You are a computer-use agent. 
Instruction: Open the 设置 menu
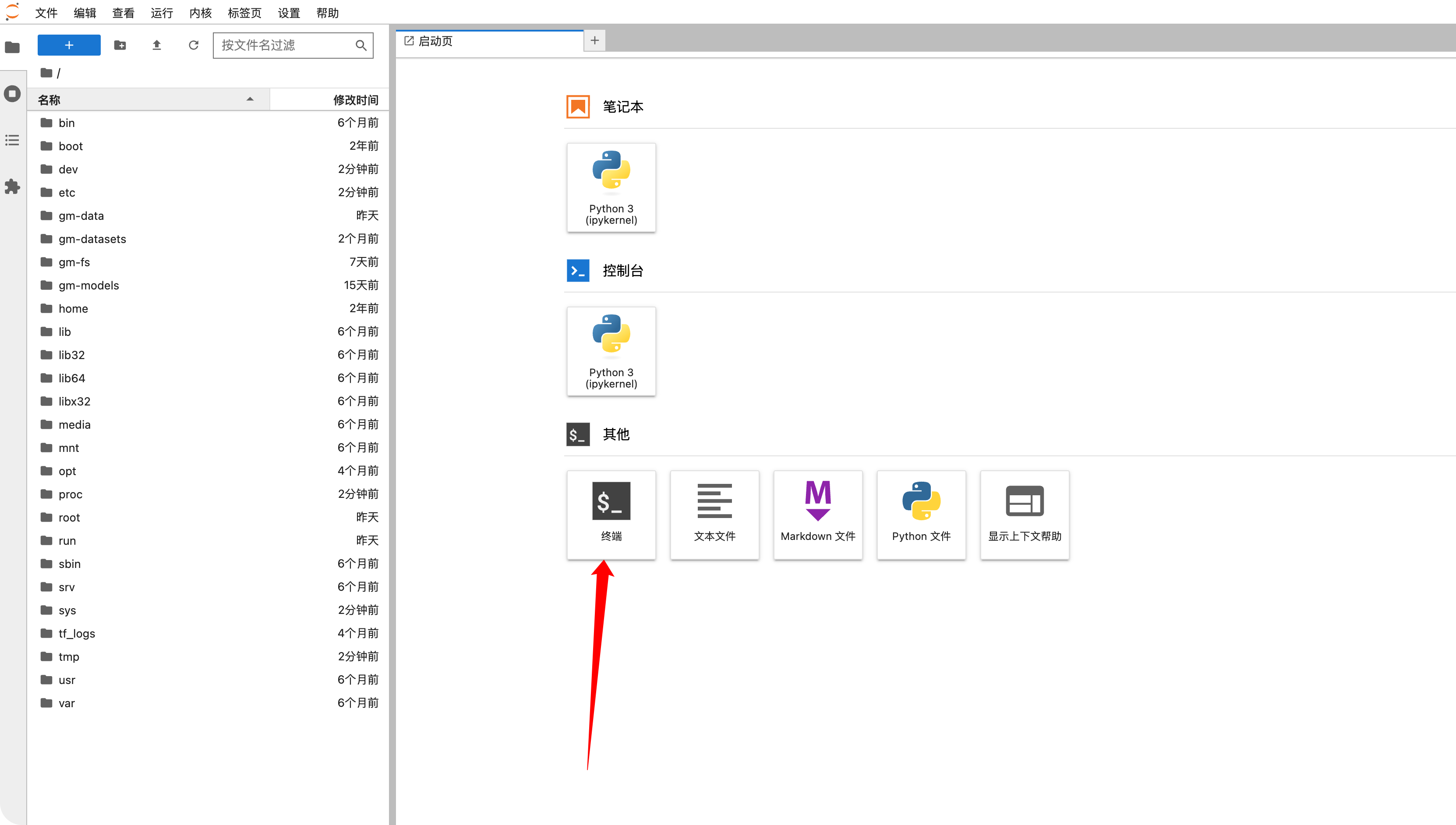click(x=289, y=12)
